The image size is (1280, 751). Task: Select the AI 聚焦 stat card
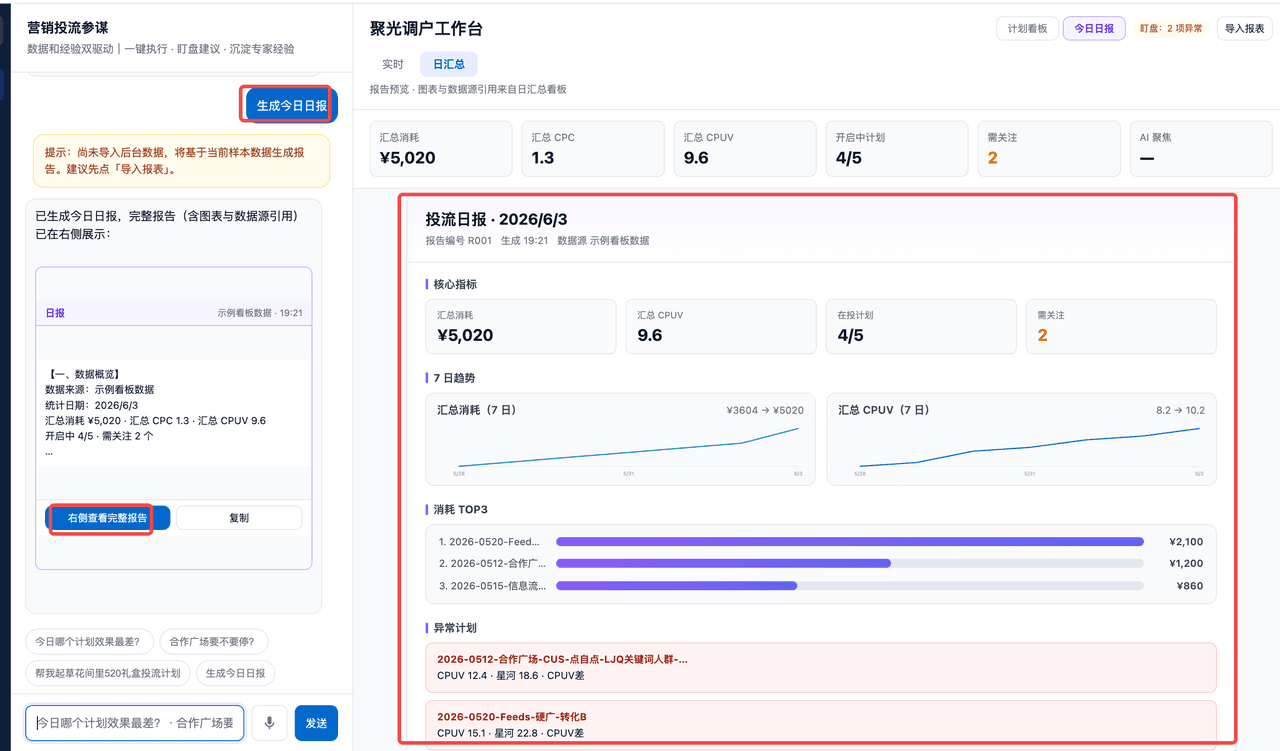pyautogui.click(x=1201, y=149)
